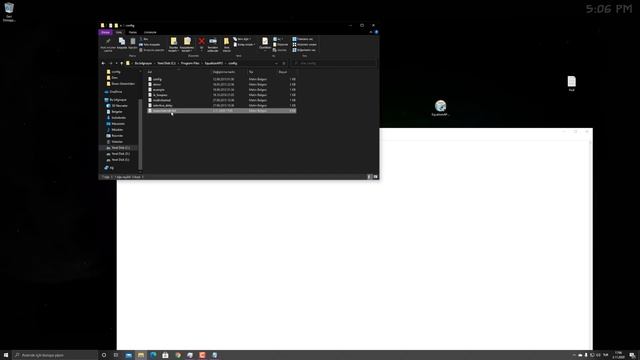
Task: Click the red X Delete (Sil) icon
Action: (x=202, y=42)
